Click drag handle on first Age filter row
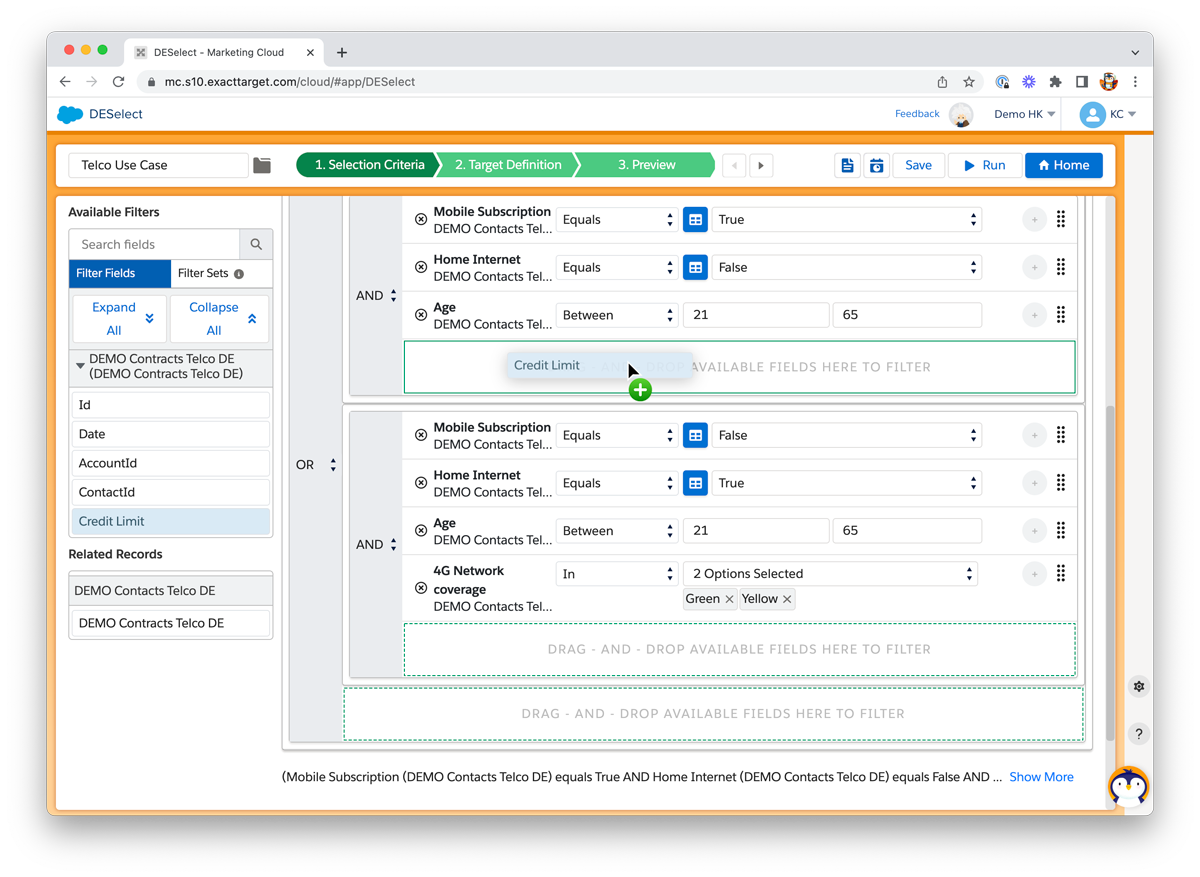The height and width of the screenshot is (877, 1200). pyautogui.click(x=1061, y=315)
